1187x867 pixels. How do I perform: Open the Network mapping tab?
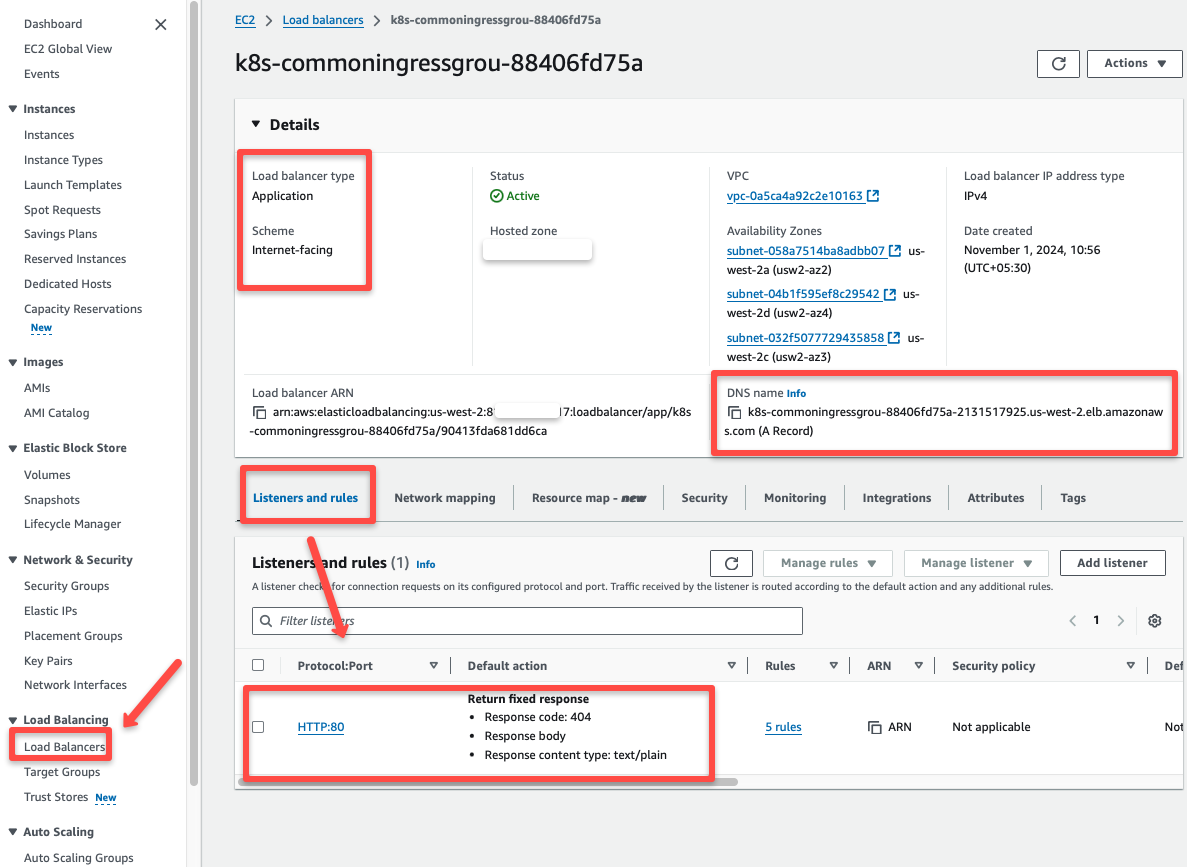(x=446, y=497)
